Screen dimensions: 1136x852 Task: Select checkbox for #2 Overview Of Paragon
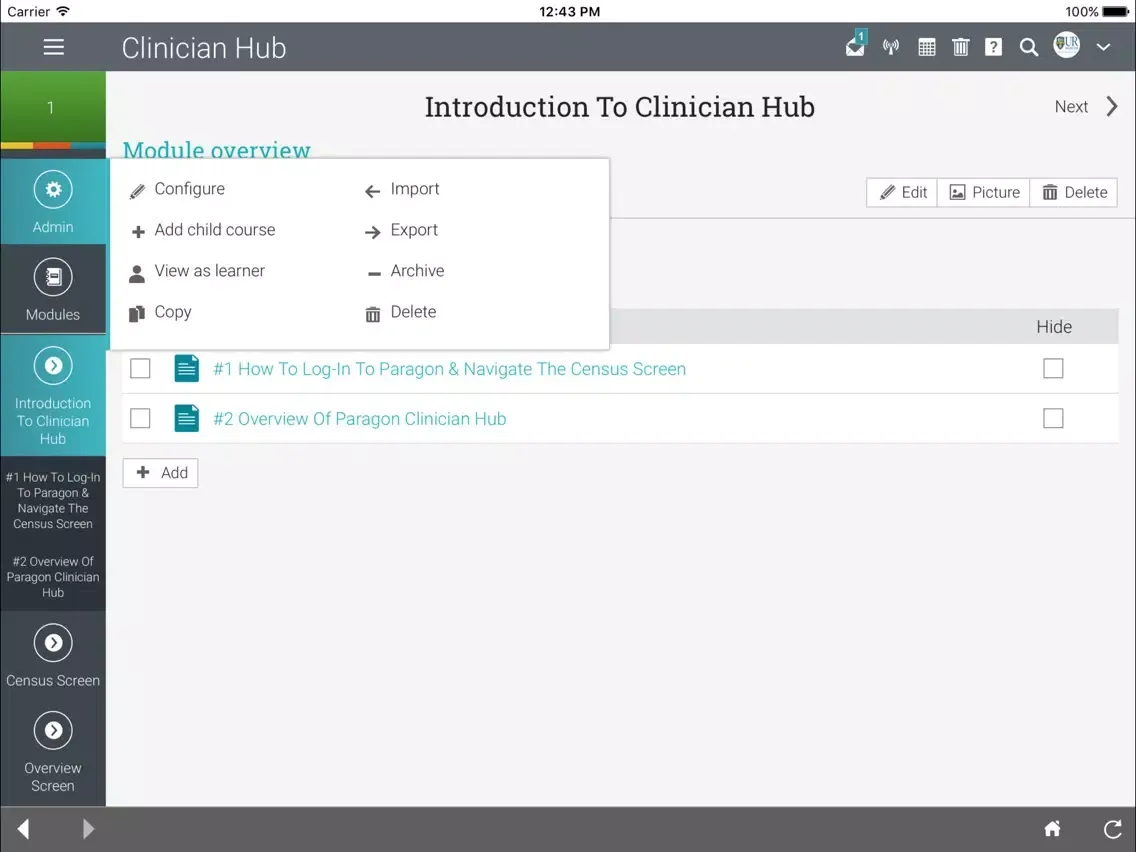[140, 419]
